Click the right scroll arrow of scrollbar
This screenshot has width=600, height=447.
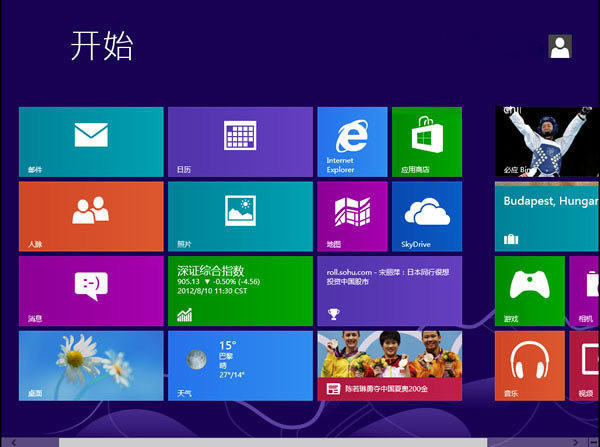click(575, 442)
